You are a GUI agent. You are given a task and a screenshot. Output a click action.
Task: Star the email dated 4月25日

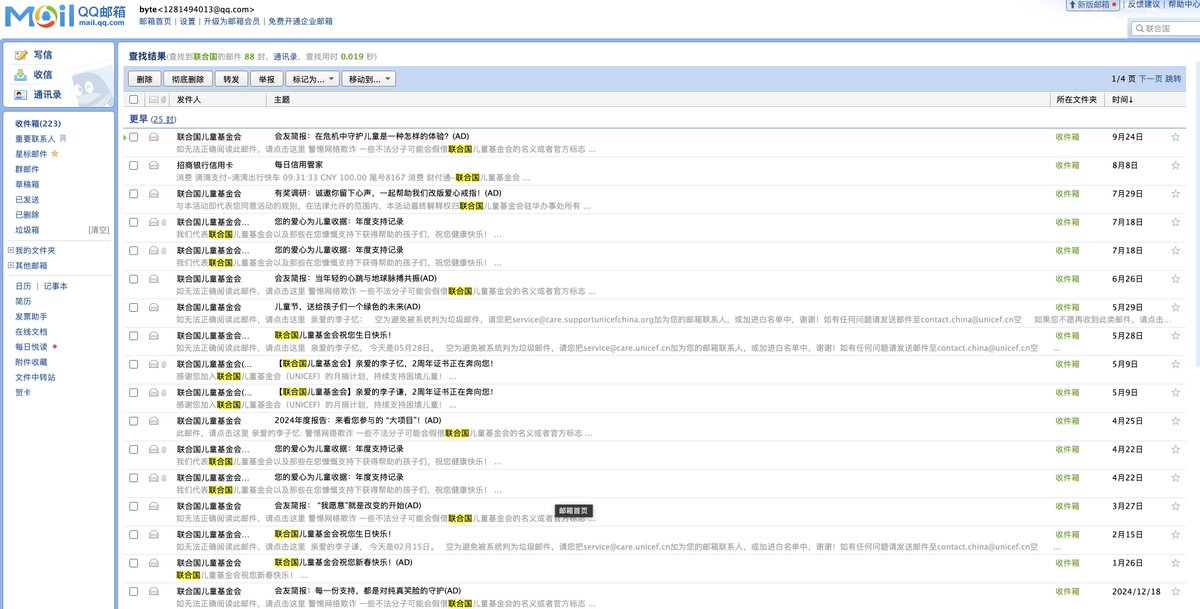tap(1175, 421)
